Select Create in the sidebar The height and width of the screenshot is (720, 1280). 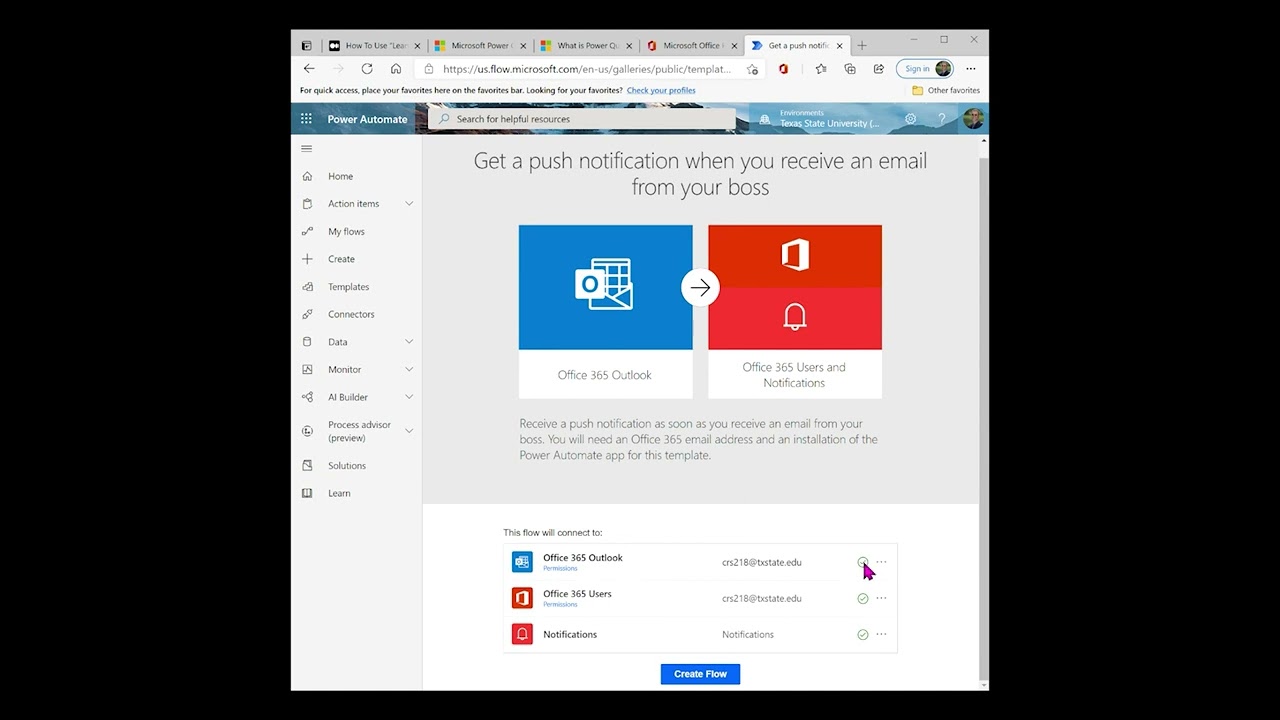[x=341, y=259]
